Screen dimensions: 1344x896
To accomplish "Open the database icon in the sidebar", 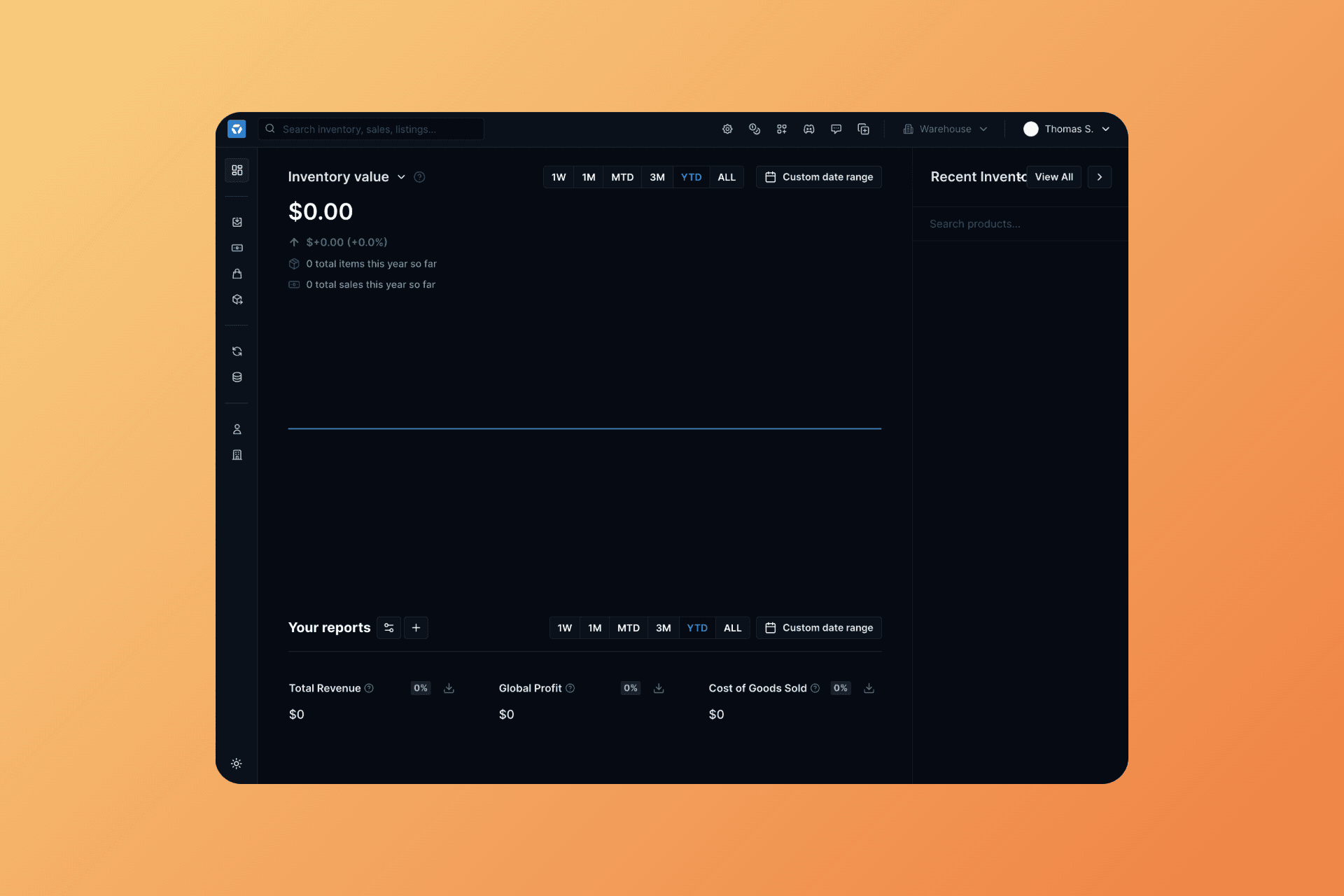I will coord(237,376).
